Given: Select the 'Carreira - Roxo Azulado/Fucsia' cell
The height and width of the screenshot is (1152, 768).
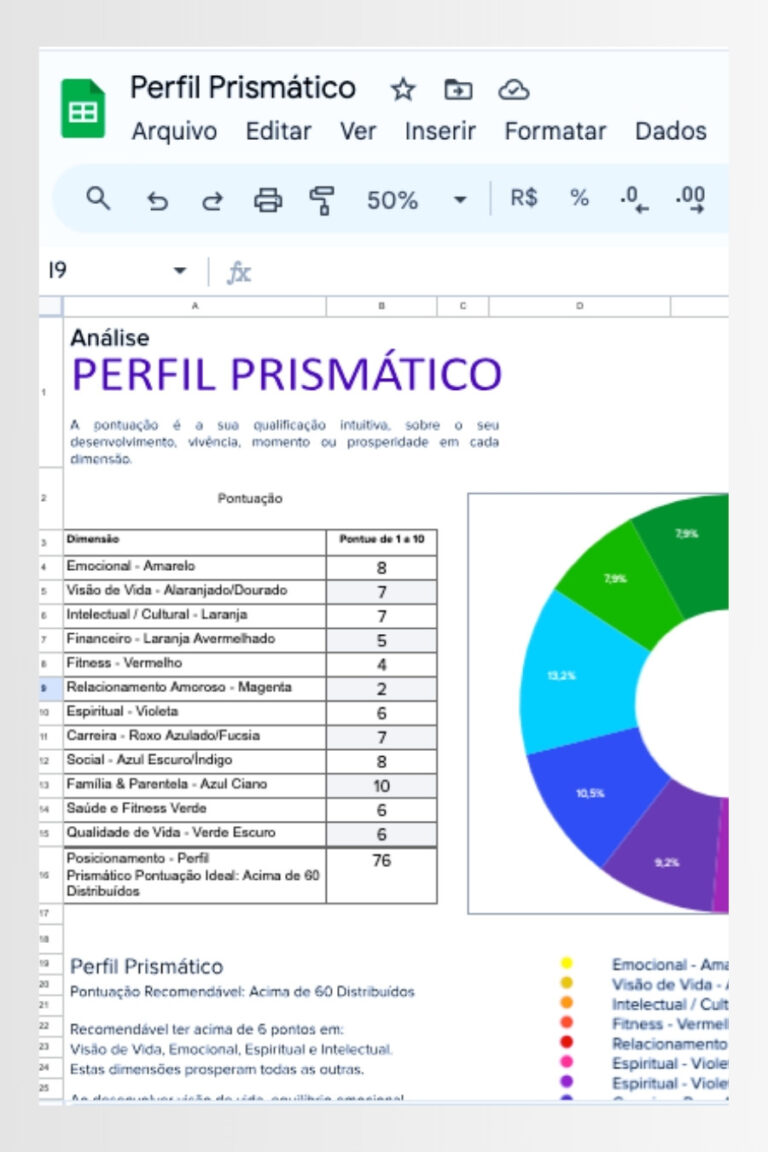Looking at the screenshot, I should point(195,736).
